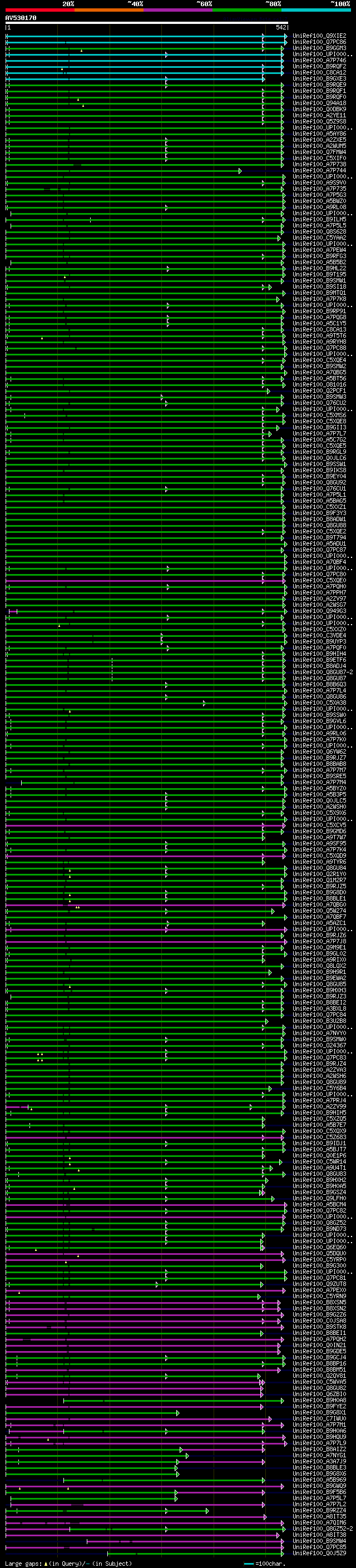Select hit UniRef100_Q2QV81
The image size is (356, 1568).
tap(319, 1376)
